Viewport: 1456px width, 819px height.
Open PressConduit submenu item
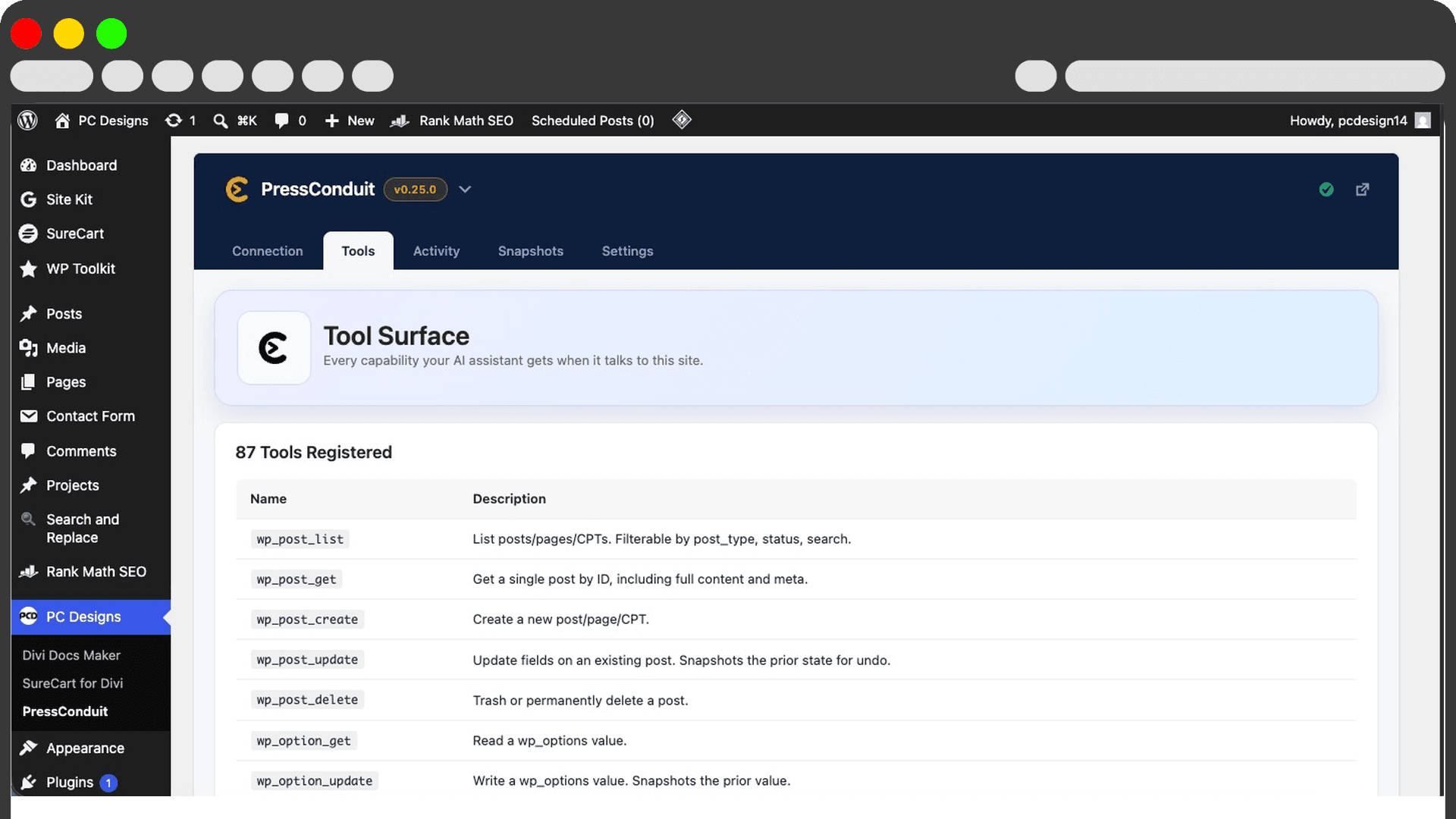pyautogui.click(x=65, y=711)
